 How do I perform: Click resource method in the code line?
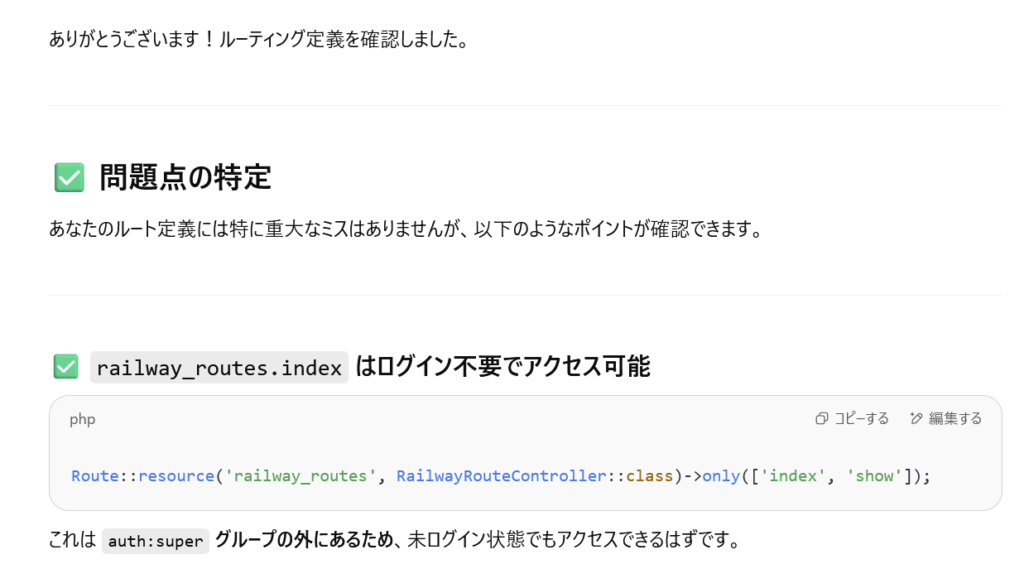(176, 476)
